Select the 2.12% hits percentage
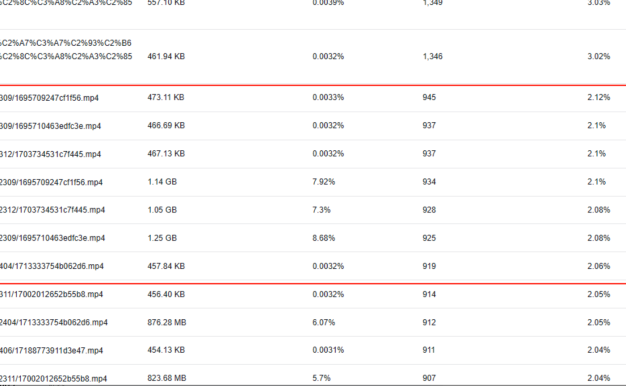626x386 pixels. pyautogui.click(x=598, y=97)
